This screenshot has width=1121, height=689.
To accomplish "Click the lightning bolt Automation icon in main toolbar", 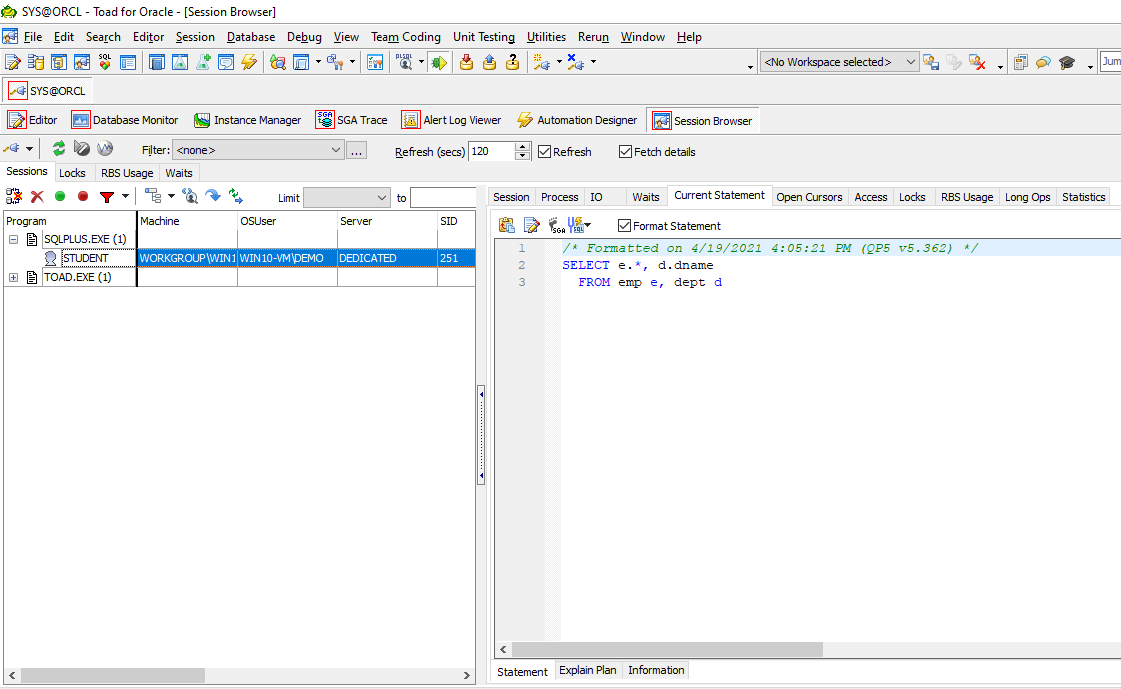I will [249, 62].
